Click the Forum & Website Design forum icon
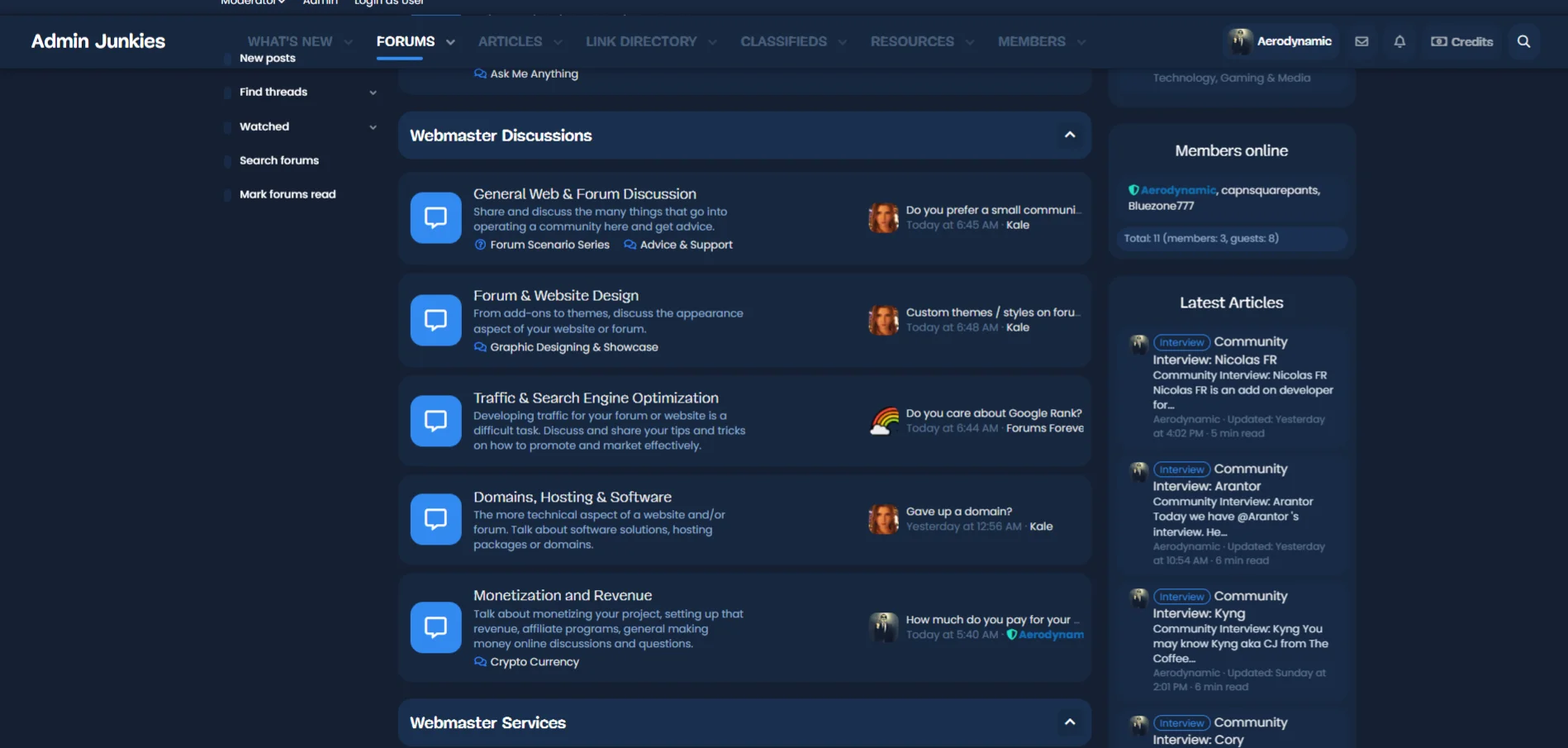Image resolution: width=1568 pixels, height=748 pixels. pyautogui.click(x=435, y=320)
